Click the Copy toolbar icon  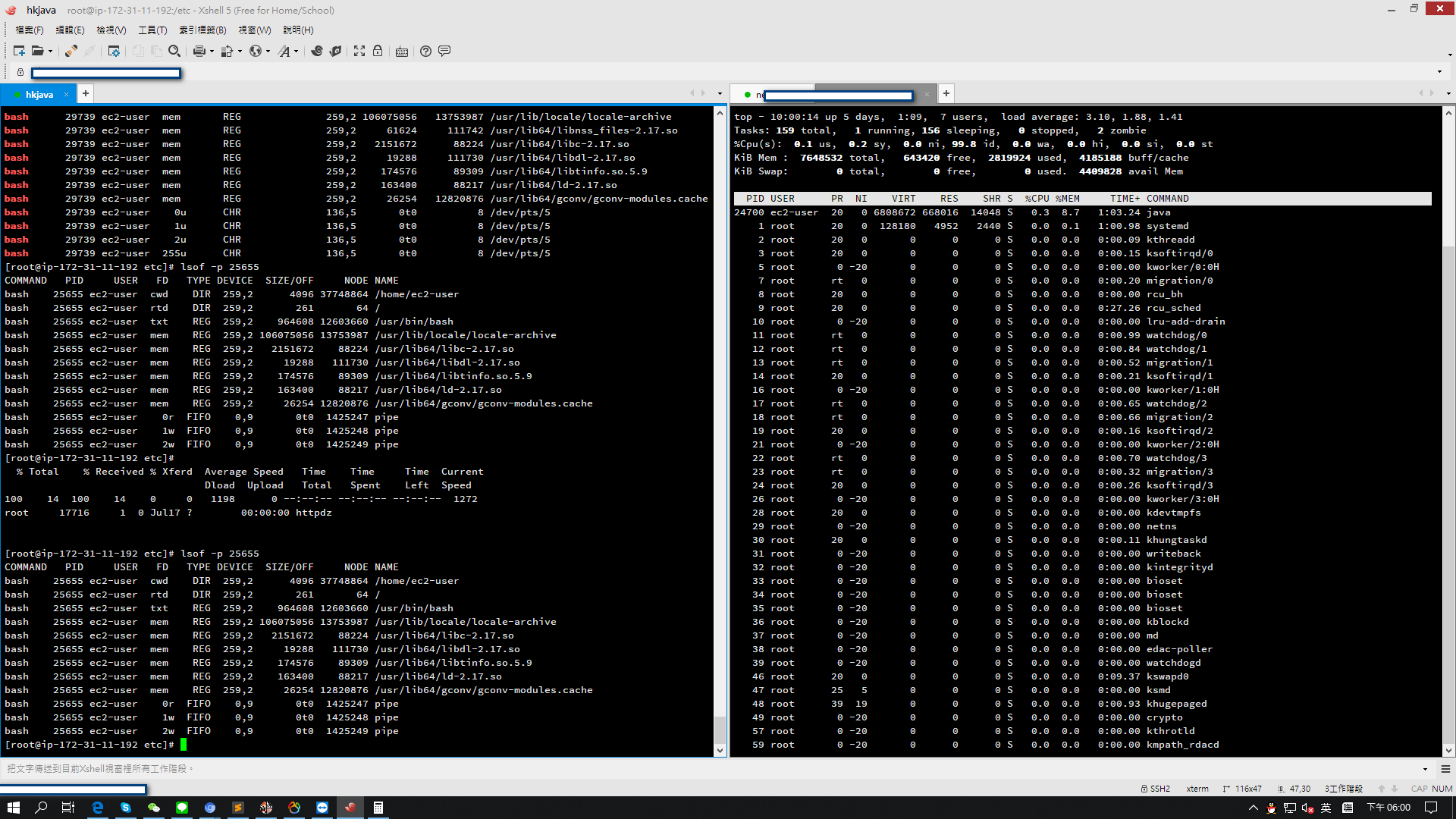coord(138,51)
